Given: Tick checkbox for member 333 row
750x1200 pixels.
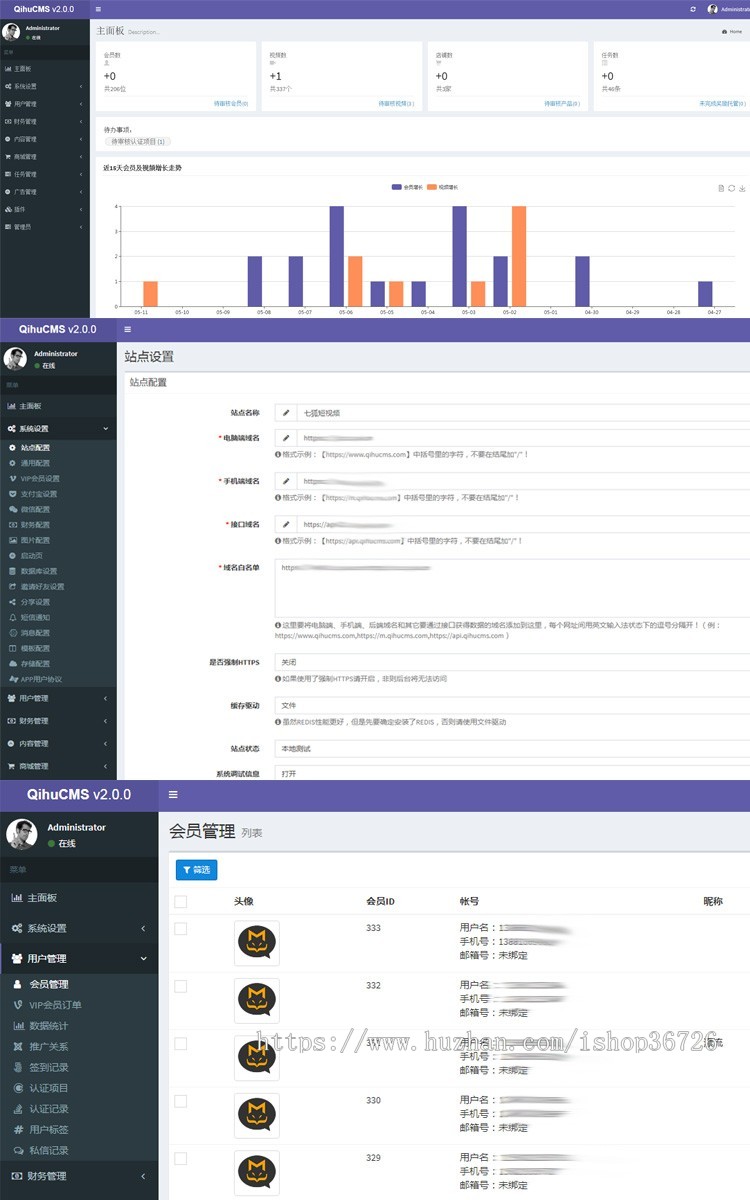Looking at the screenshot, I should pos(180,929).
